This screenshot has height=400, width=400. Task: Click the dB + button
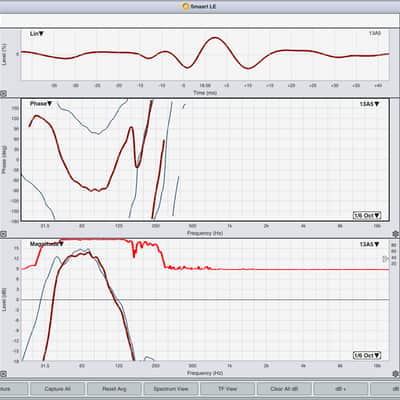[341, 389]
